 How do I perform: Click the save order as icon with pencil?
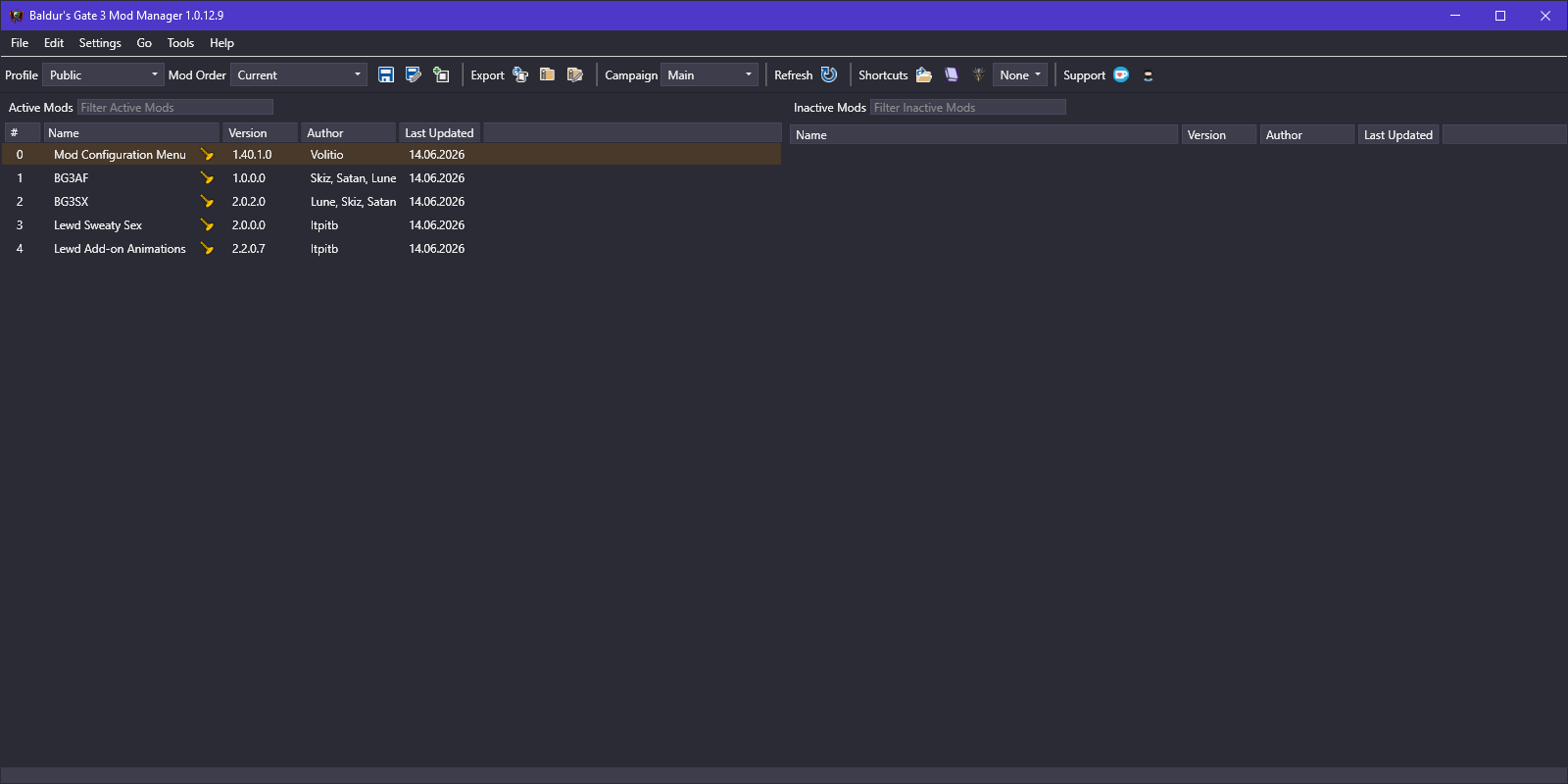coord(414,74)
